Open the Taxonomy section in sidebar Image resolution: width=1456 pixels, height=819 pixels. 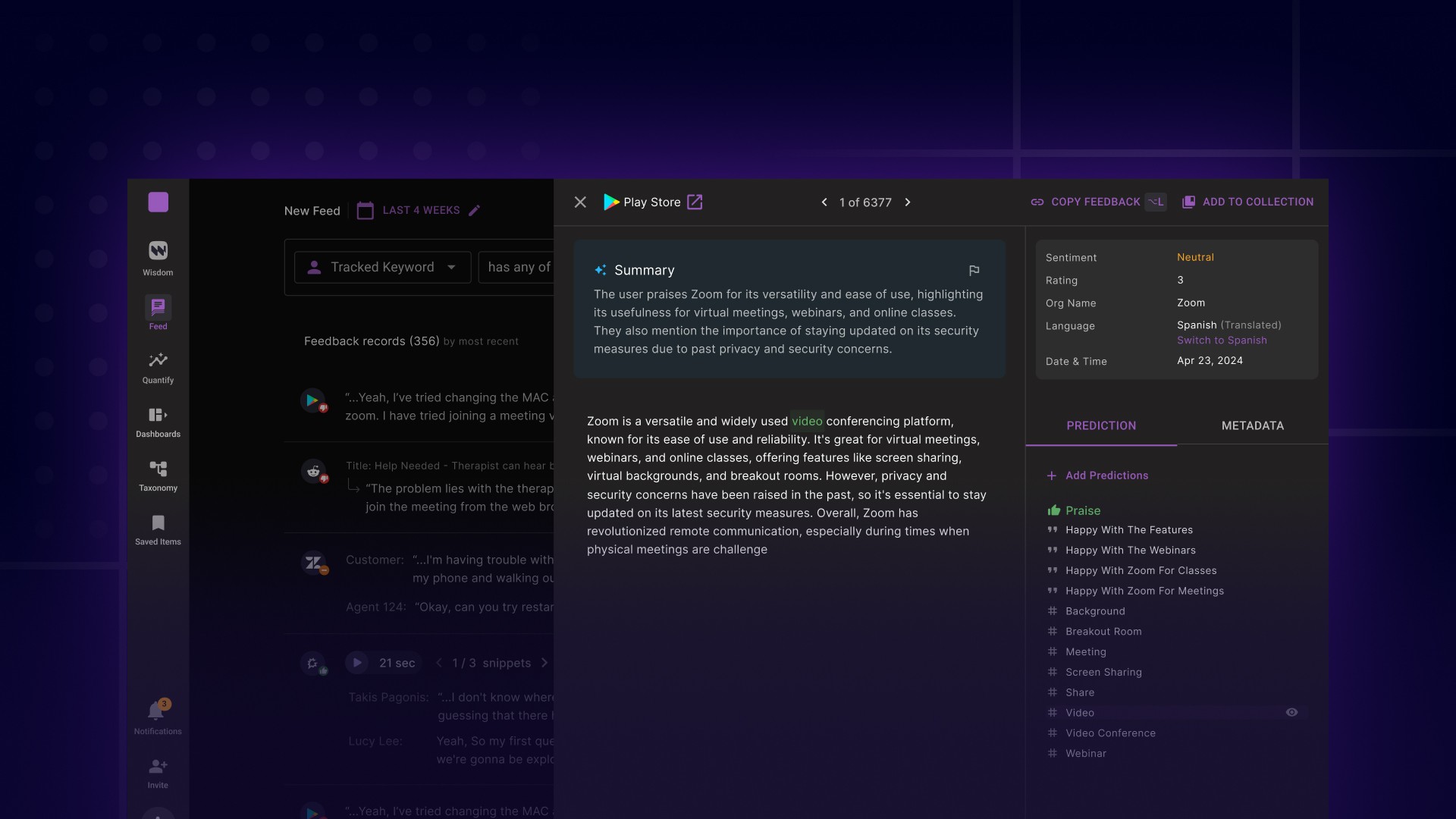pos(158,475)
